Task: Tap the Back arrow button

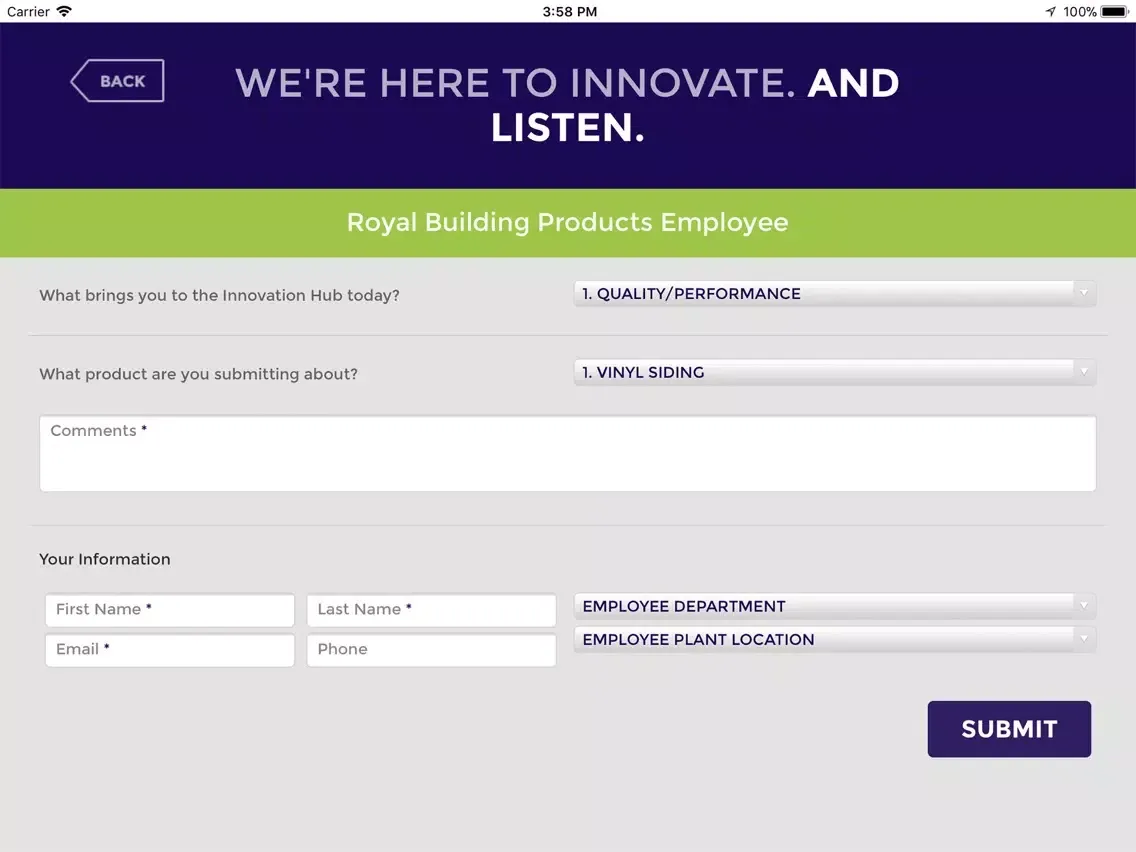Action: [x=117, y=80]
